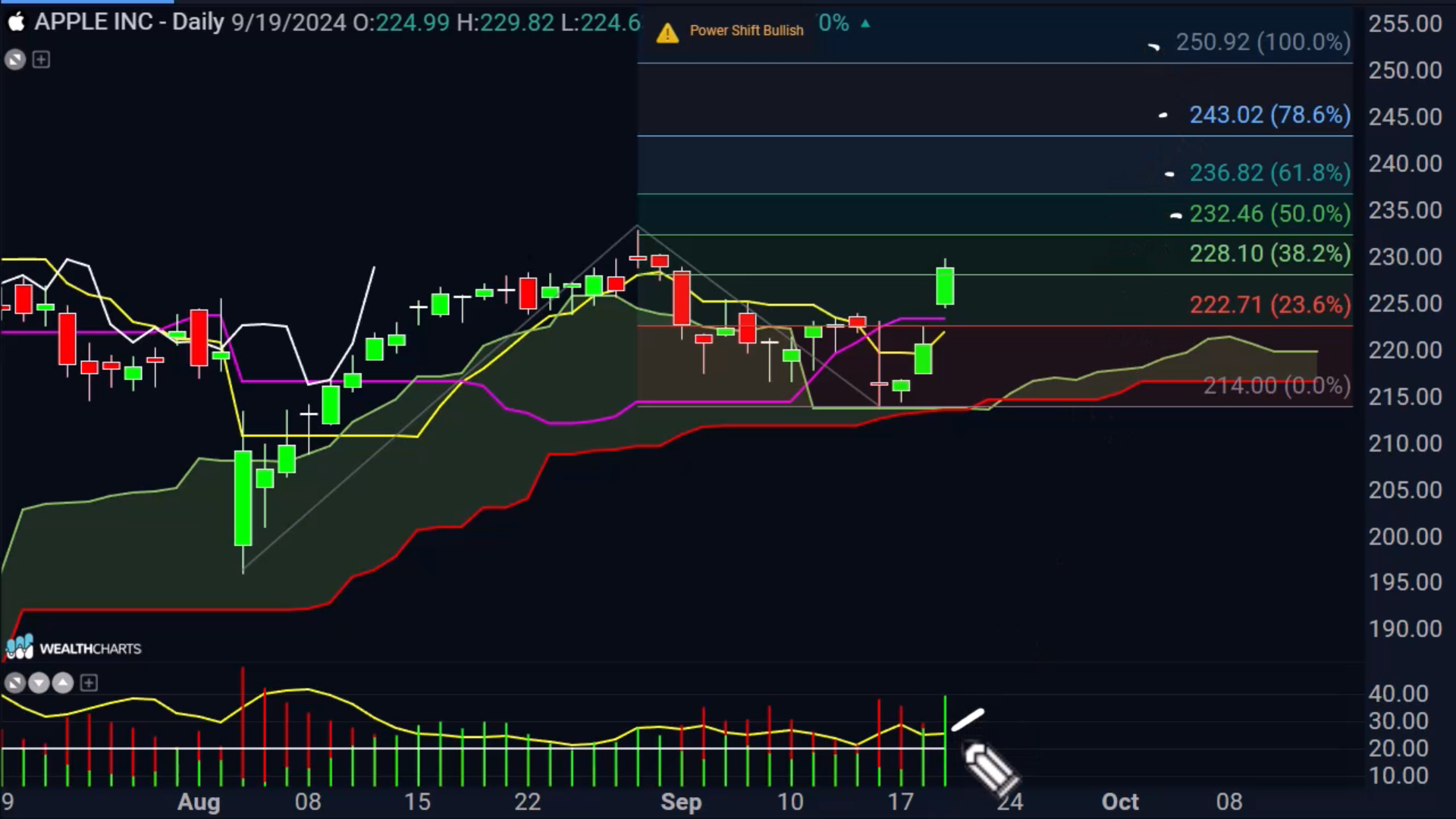Maximize the main price chart pane
1456x819 pixels.
pyautogui.click(x=15, y=59)
